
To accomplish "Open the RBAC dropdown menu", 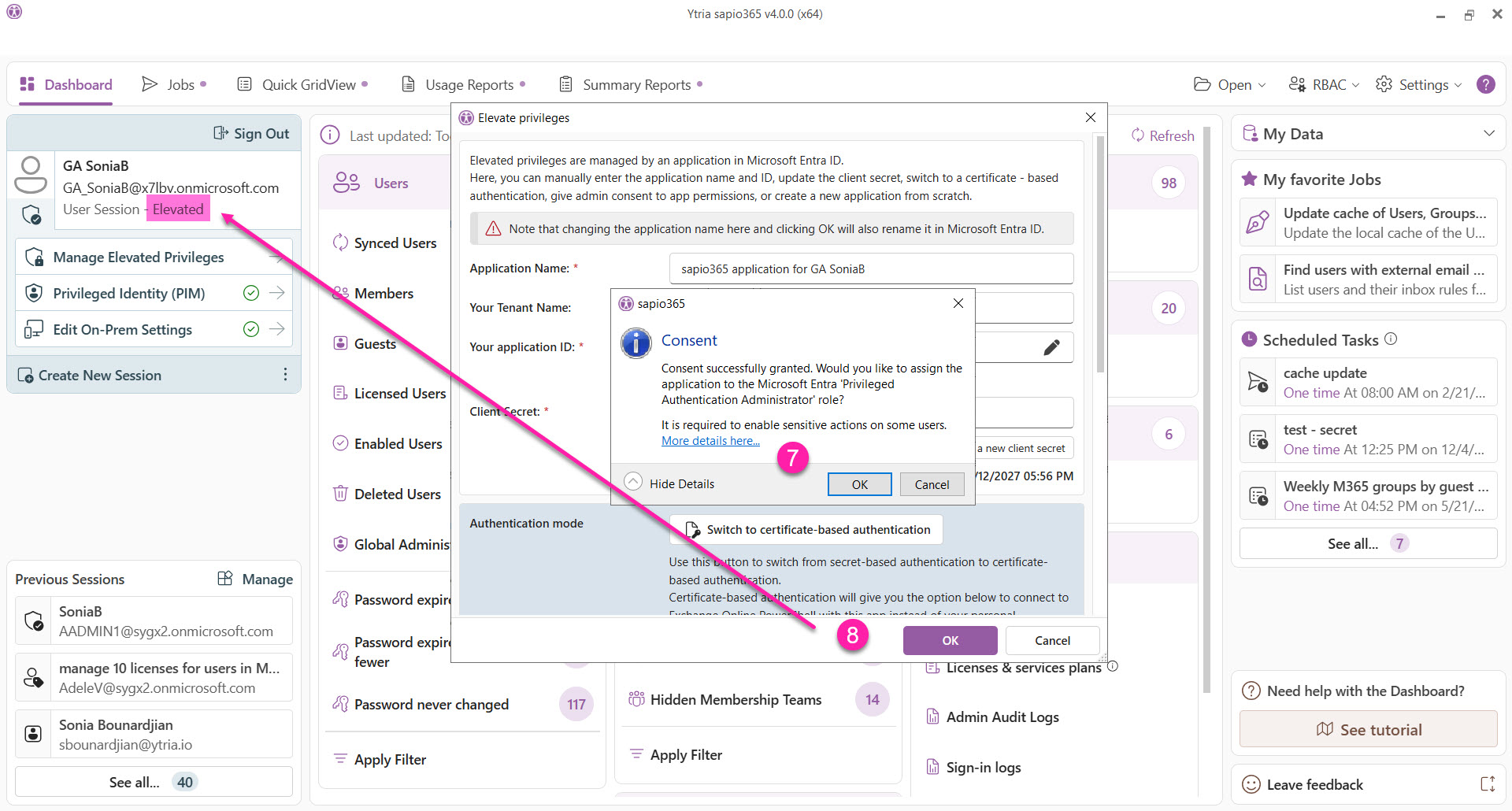I will (x=1324, y=84).
